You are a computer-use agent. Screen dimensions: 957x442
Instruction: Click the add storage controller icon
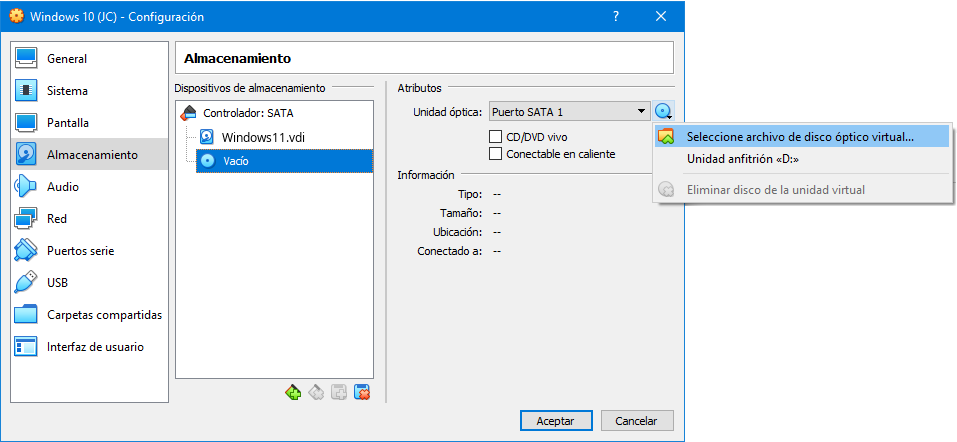click(x=293, y=393)
